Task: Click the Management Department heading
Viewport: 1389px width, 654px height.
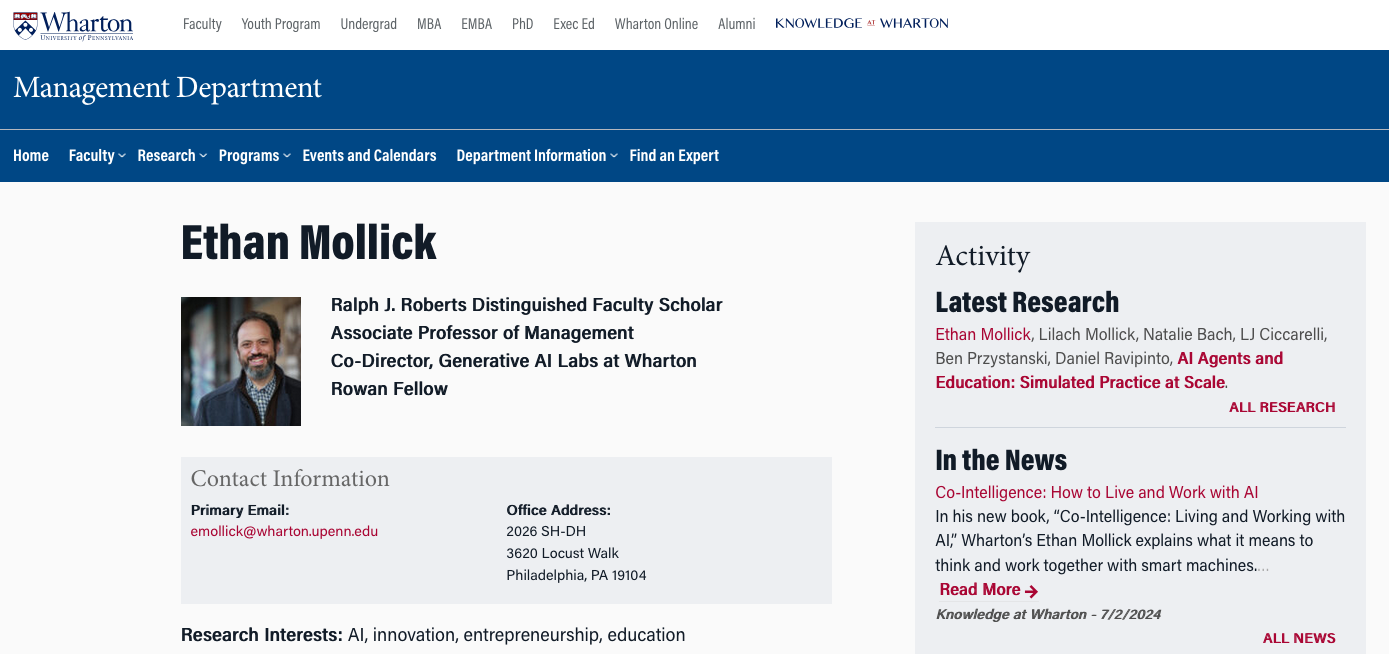Action: [168, 88]
